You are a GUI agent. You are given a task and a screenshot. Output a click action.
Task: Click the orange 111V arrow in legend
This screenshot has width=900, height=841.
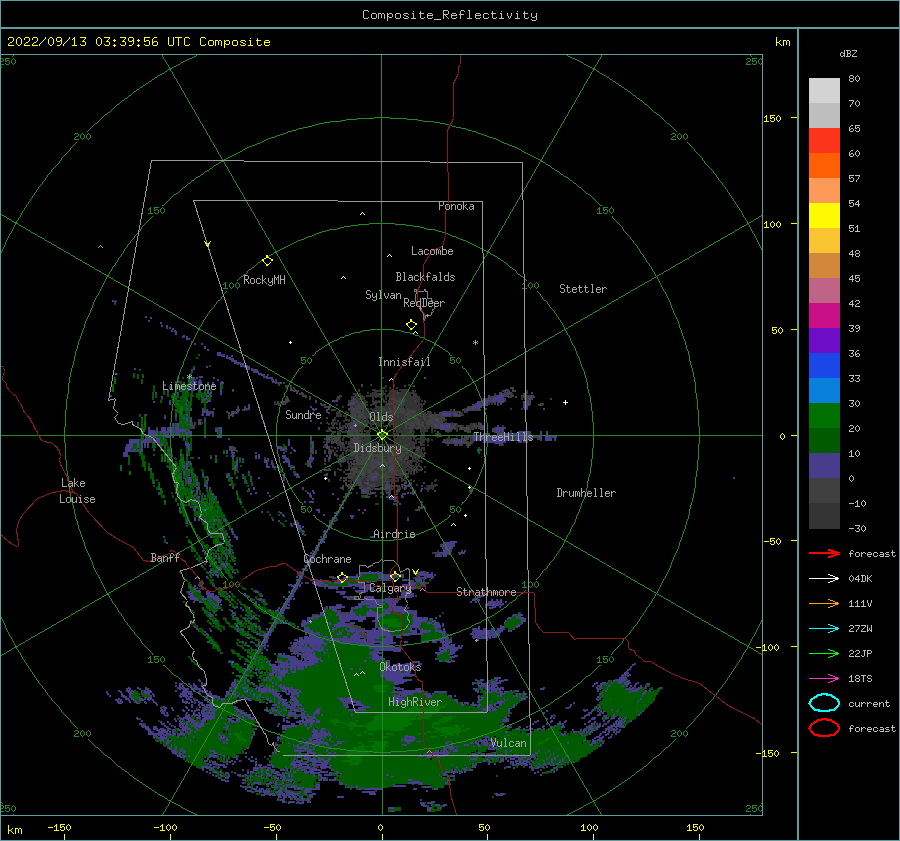(824, 603)
